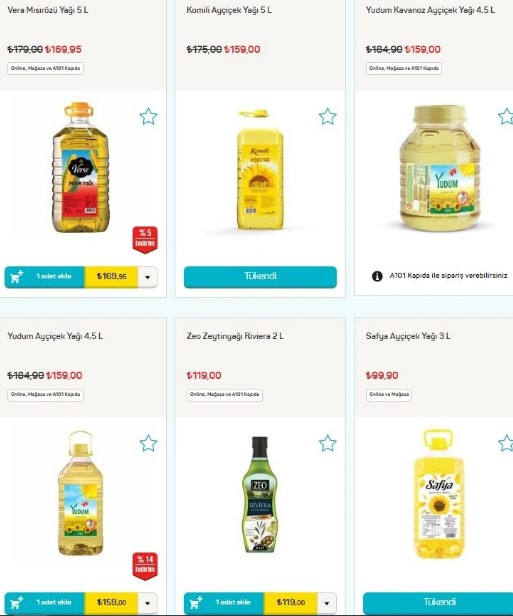
Task: Toggle favorite star for Komili Ayçiçek Yağı
Action: 328,116
